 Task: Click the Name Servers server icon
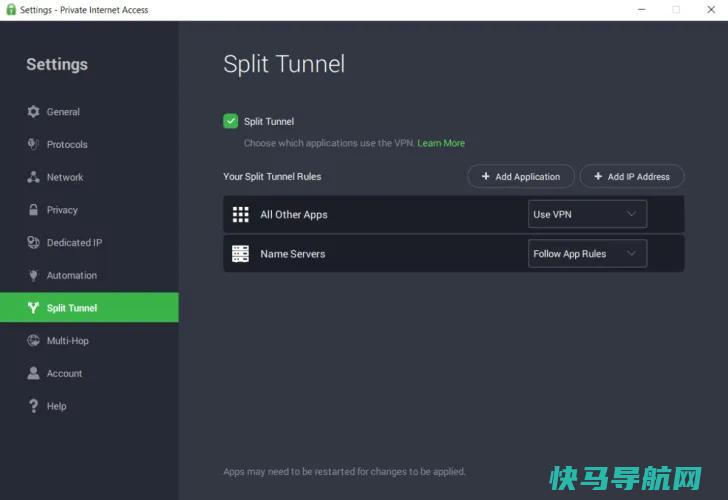coord(240,254)
